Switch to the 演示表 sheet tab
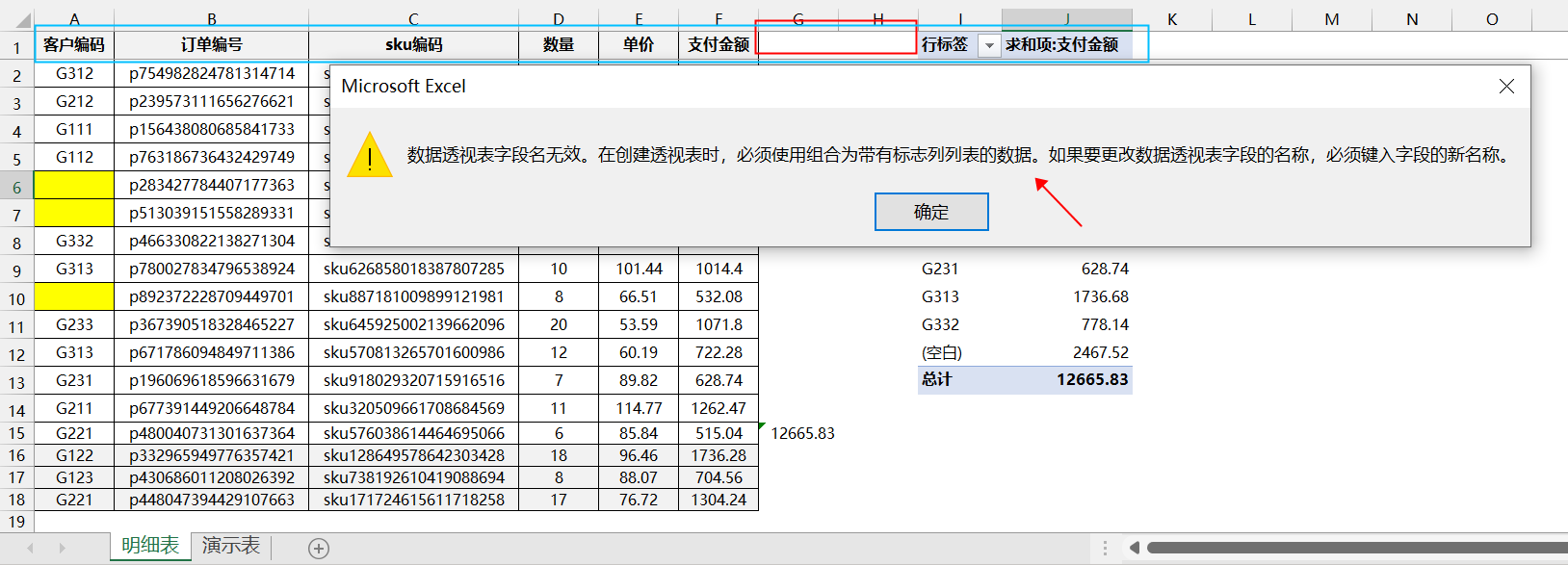The height and width of the screenshot is (565, 1568). [231, 546]
